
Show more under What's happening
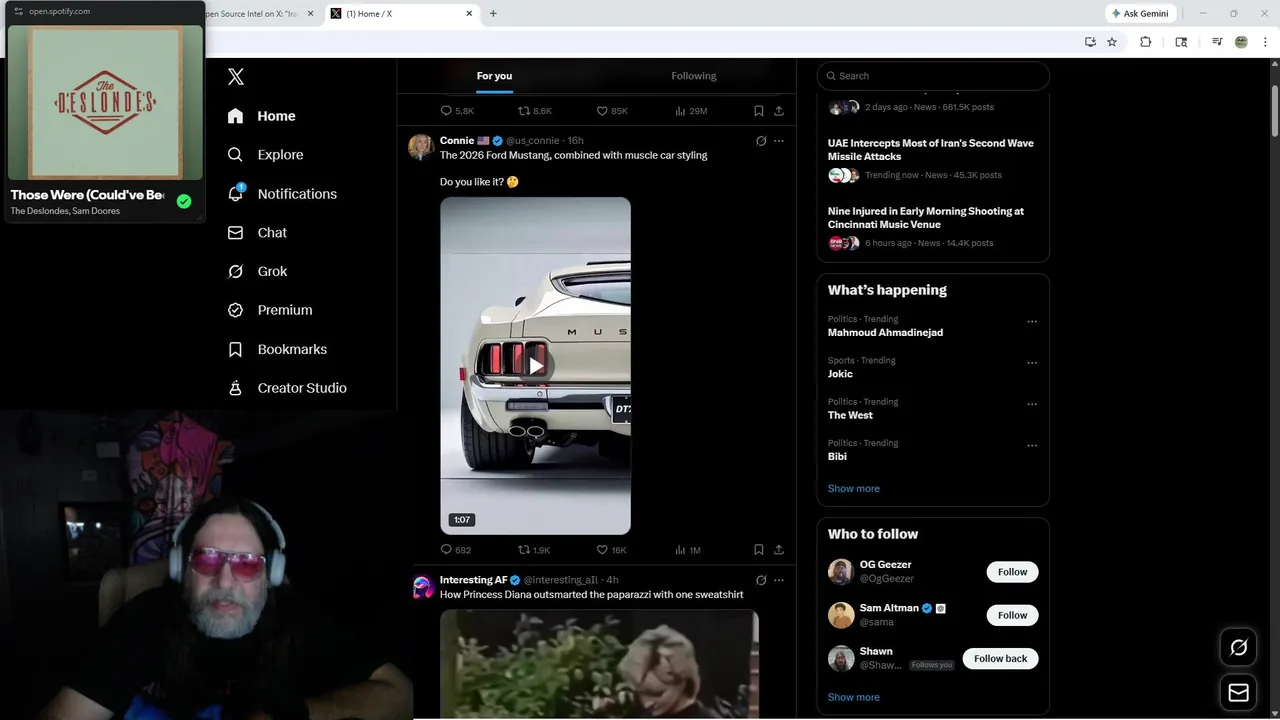[x=853, y=489]
